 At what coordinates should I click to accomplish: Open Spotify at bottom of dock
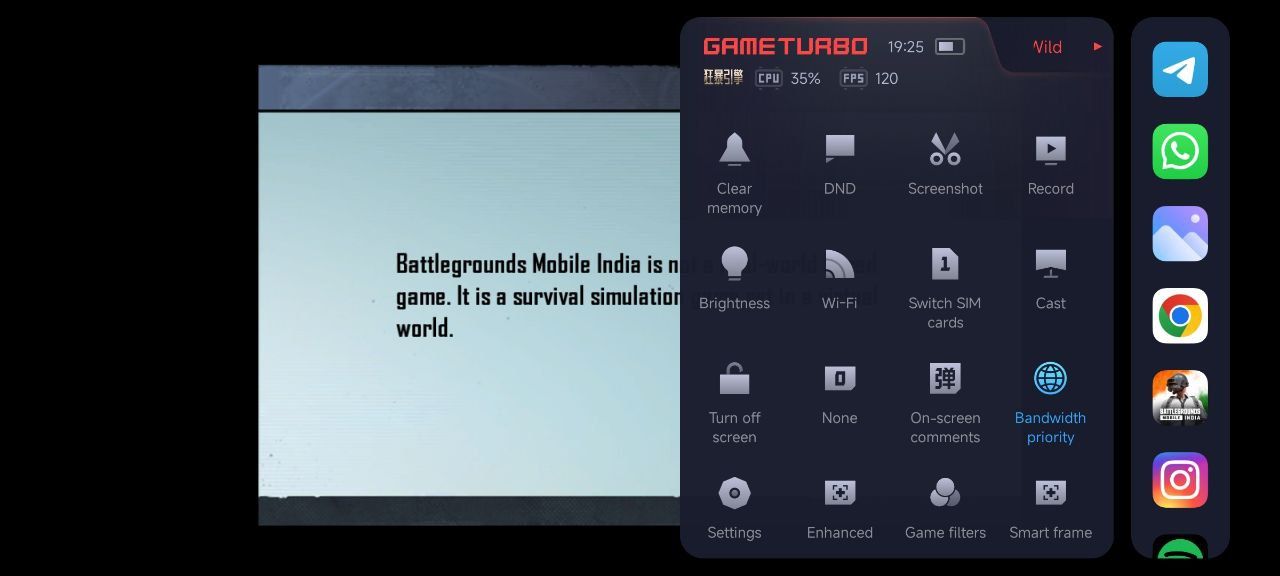[1180, 547]
